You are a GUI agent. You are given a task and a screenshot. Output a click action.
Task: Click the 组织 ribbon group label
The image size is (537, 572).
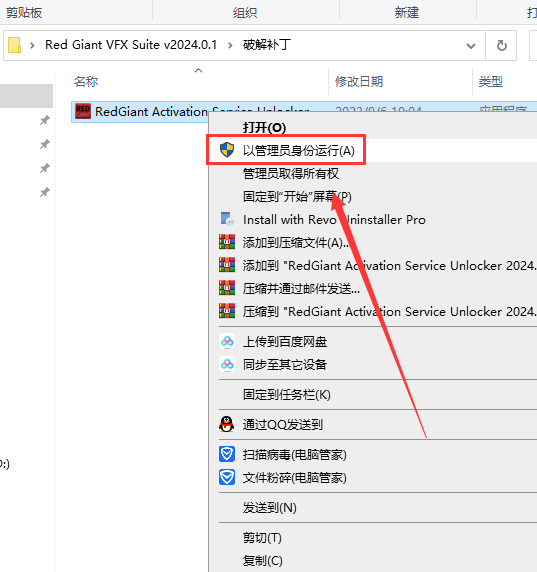click(245, 13)
